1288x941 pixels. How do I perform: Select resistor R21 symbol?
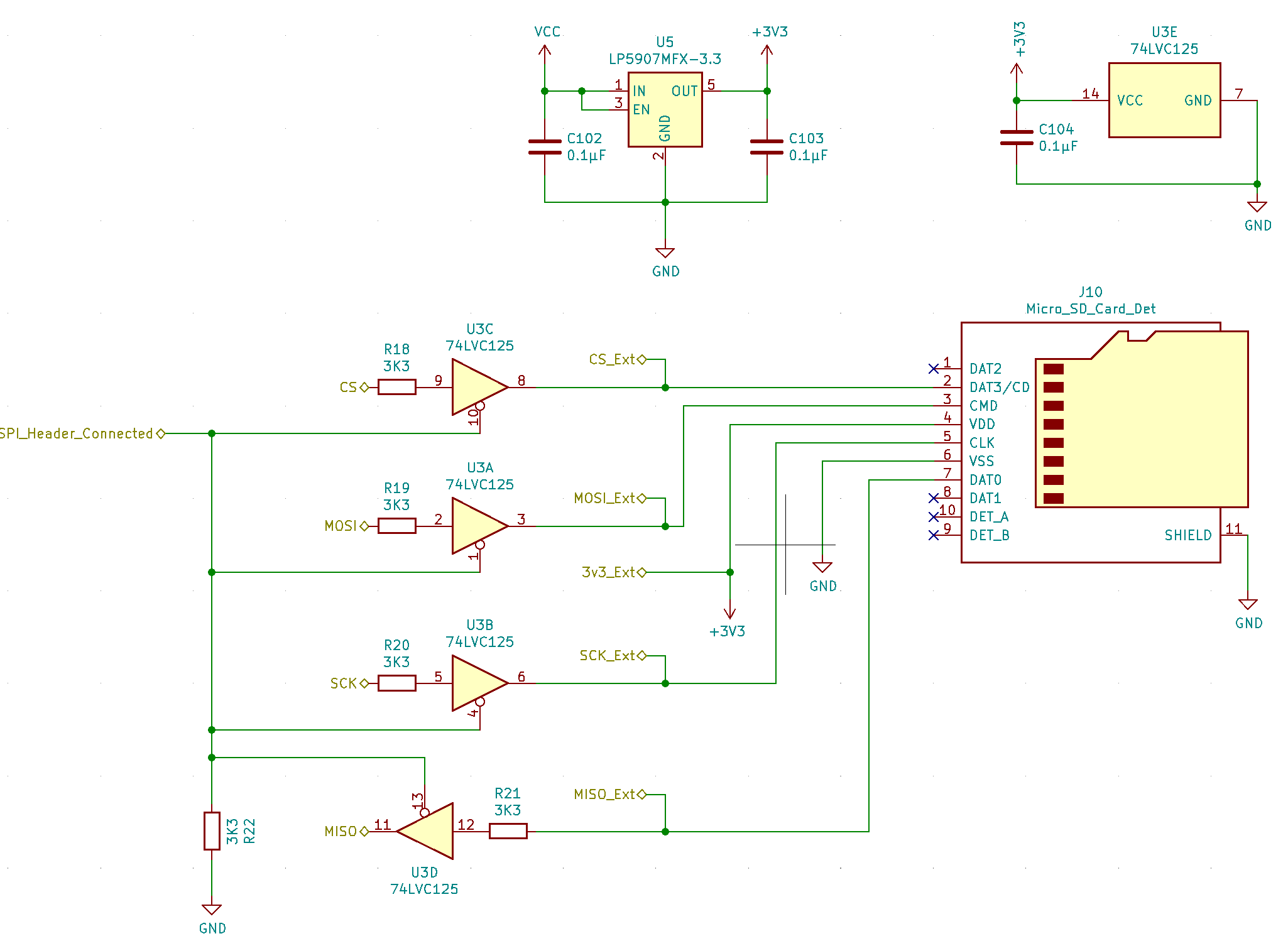point(508,831)
